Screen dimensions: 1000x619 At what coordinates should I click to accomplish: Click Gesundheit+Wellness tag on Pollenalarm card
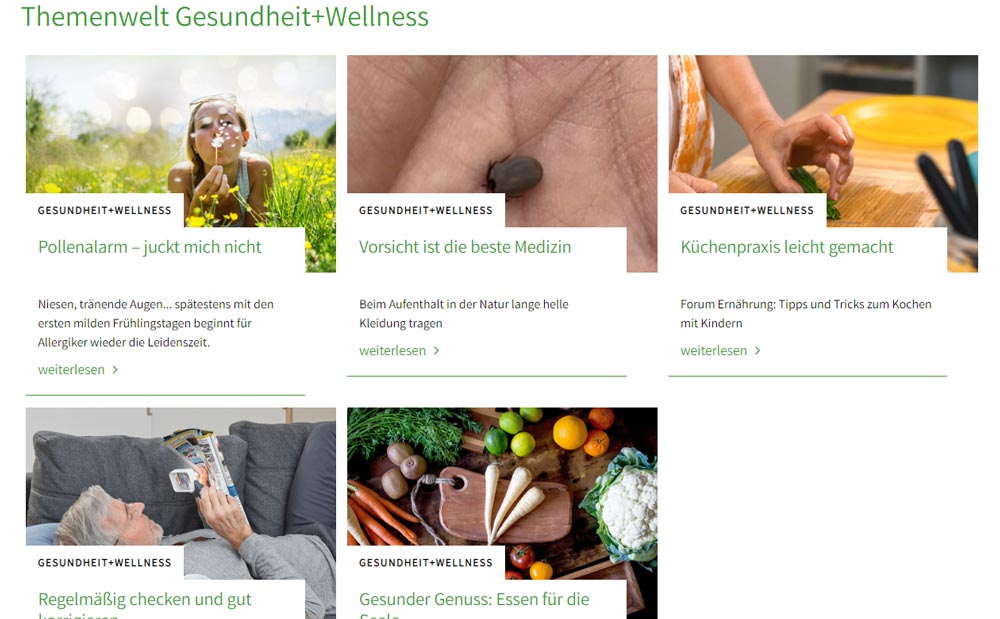(x=105, y=210)
